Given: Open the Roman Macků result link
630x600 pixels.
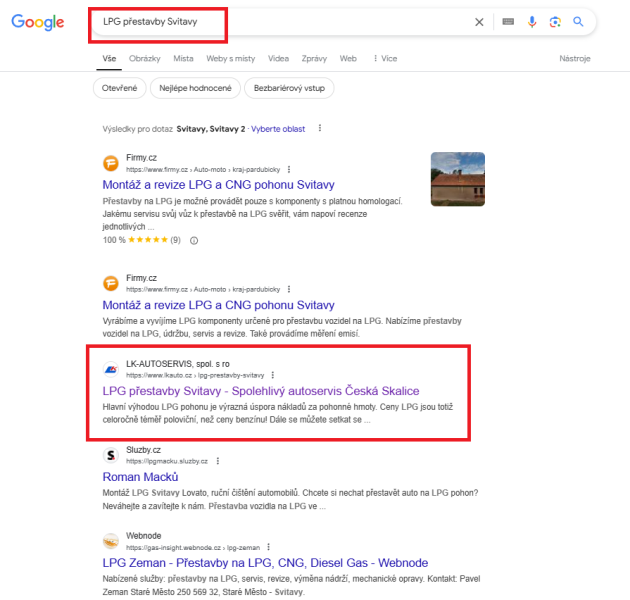Looking at the screenshot, I should pos(140,477).
